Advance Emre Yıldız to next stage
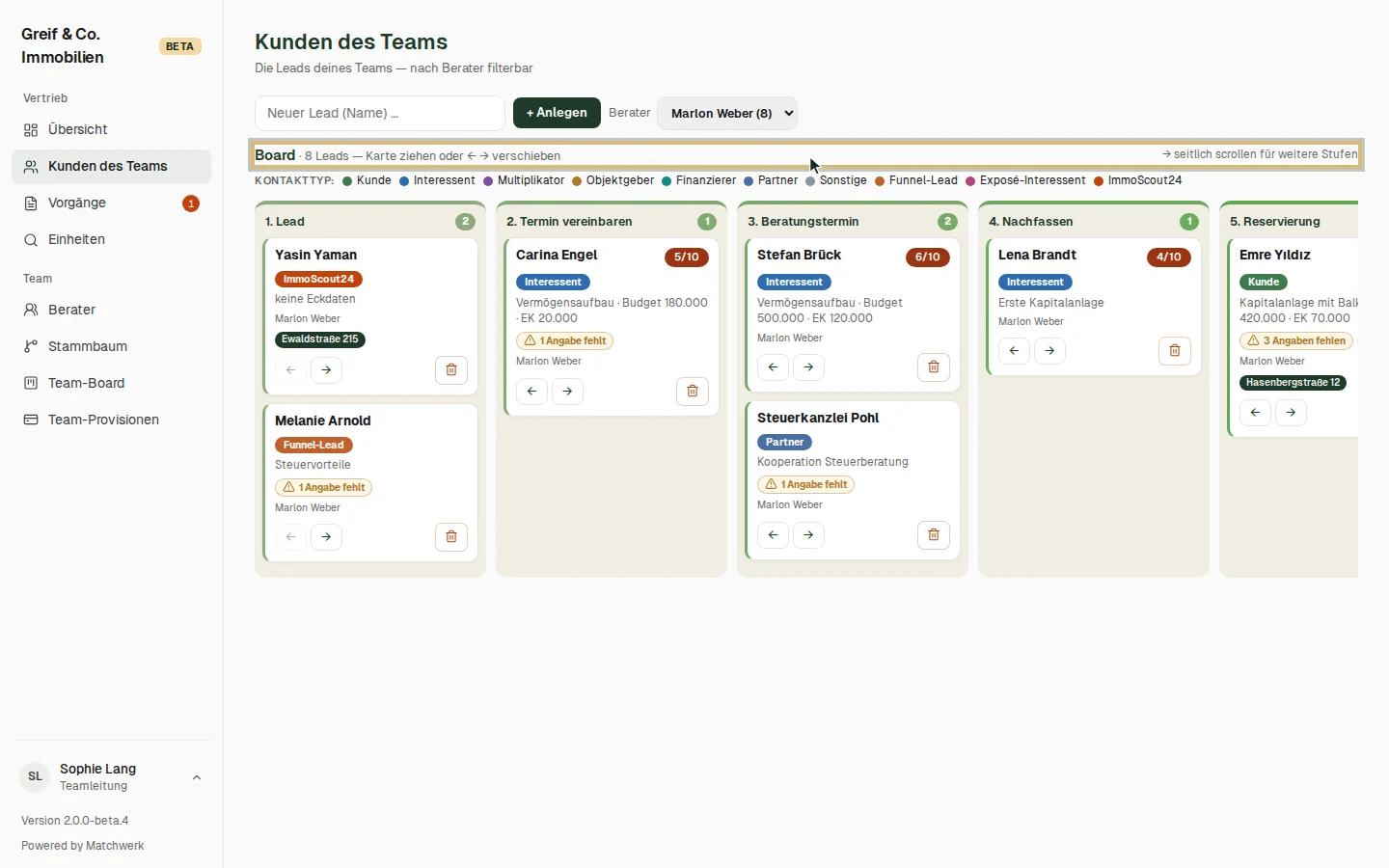 [x=1292, y=413]
